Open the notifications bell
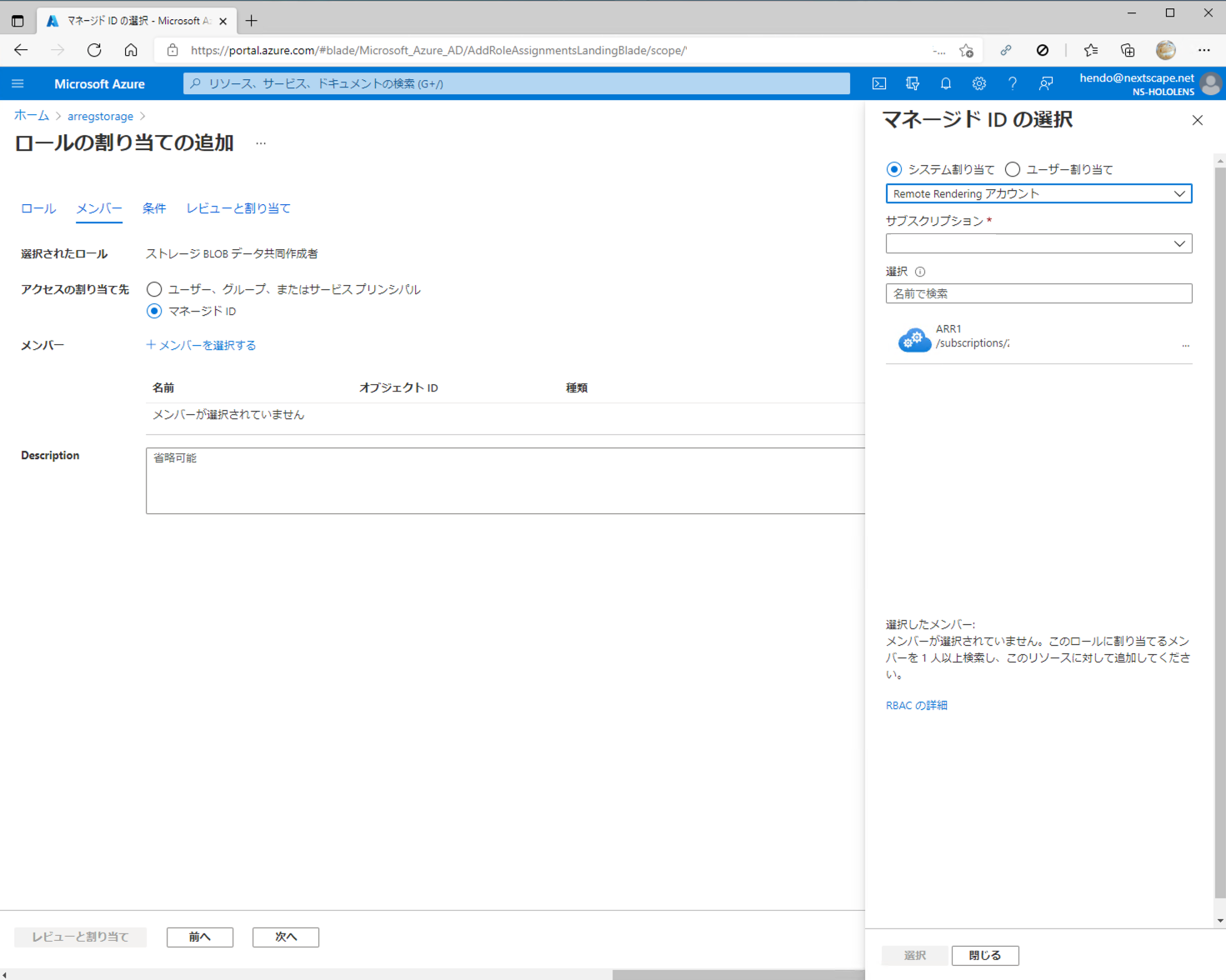 click(946, 83)
